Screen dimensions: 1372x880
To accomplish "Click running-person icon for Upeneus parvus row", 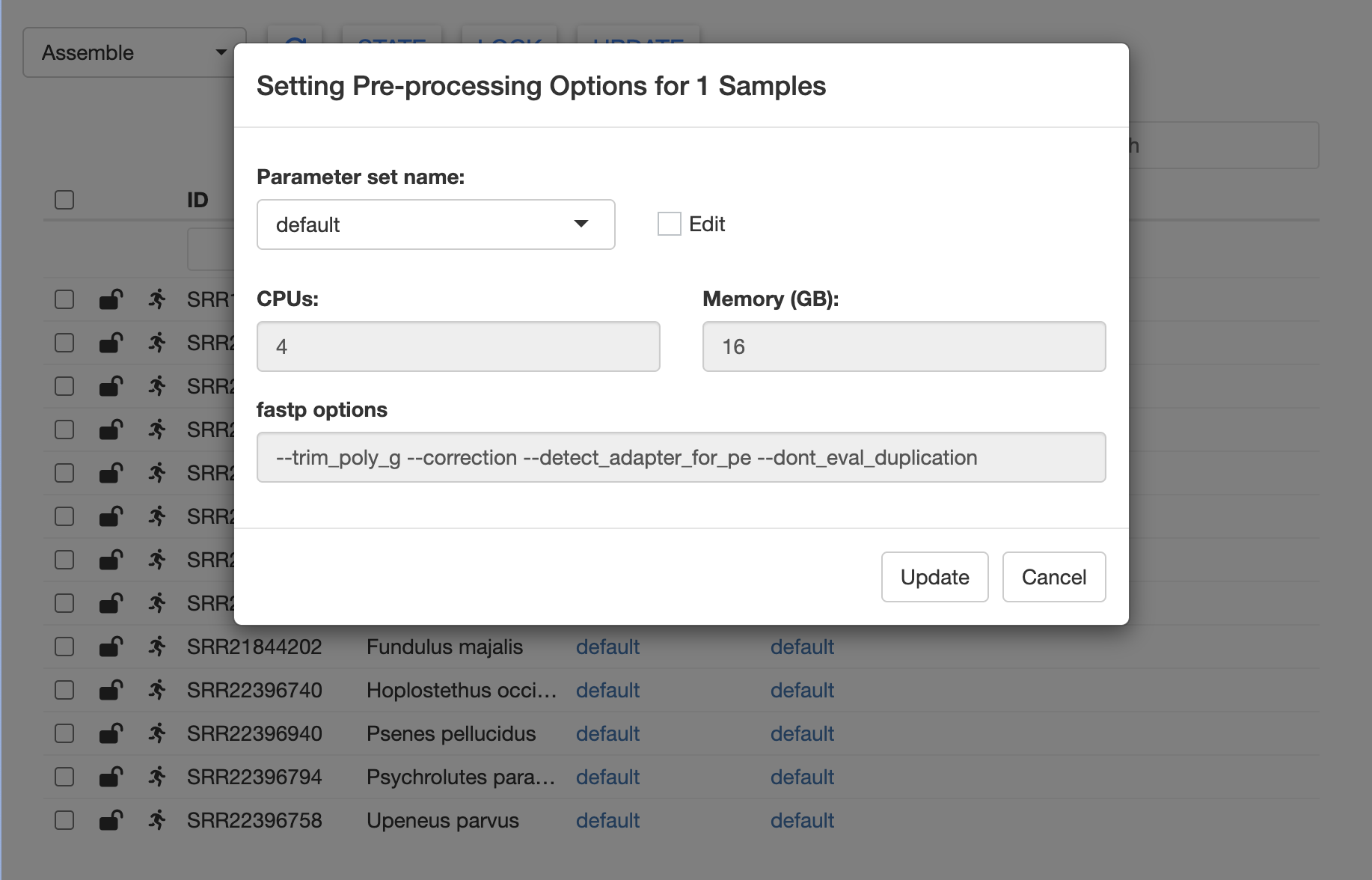I will 156,820.
